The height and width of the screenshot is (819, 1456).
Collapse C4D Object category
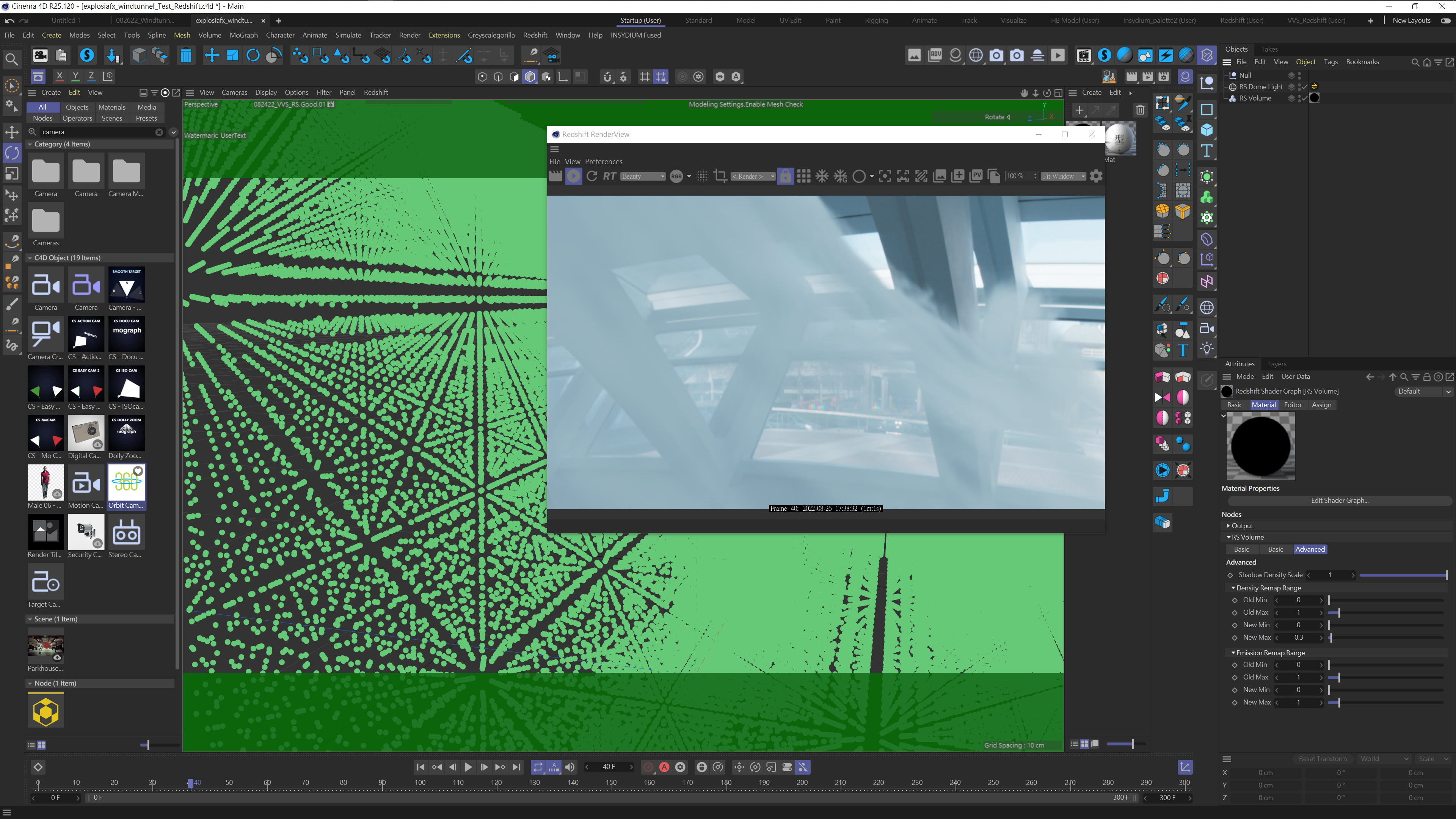tap(30, 258)
